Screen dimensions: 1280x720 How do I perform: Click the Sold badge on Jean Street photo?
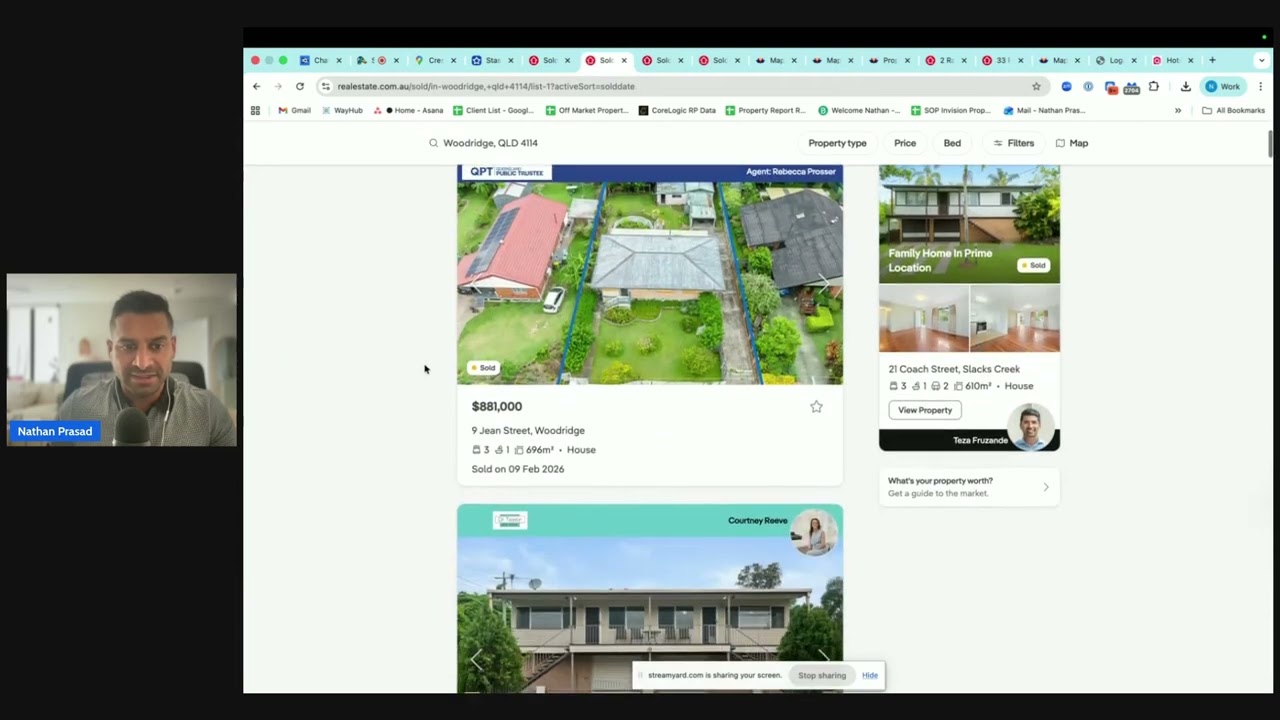tap(482, 368)
